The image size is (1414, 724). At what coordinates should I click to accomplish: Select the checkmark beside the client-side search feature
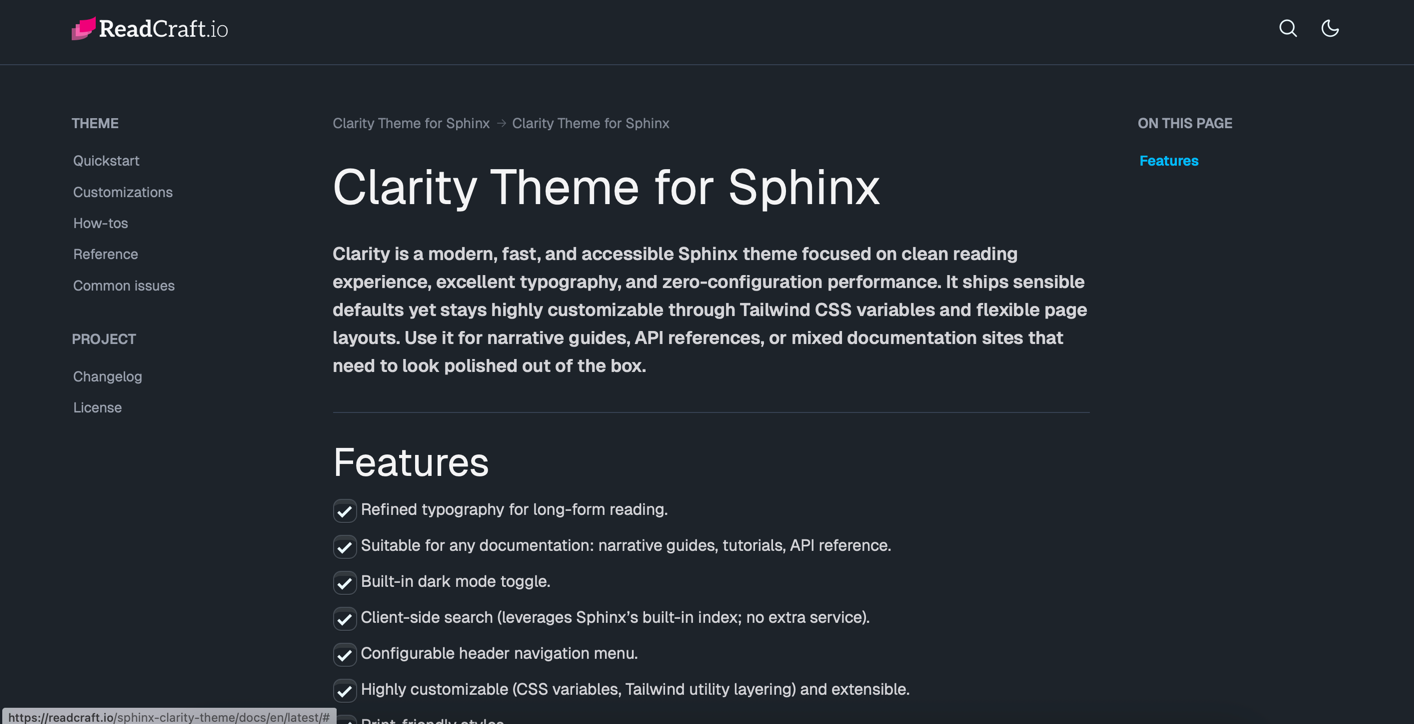(x=344, y=618)
